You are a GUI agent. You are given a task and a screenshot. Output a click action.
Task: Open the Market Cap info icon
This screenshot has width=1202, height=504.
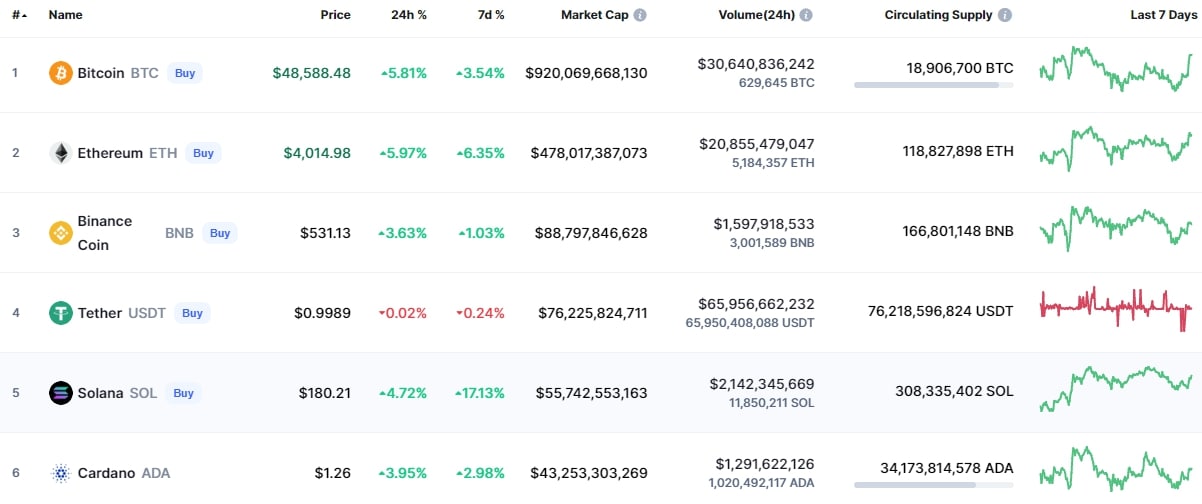pos(640,15)
